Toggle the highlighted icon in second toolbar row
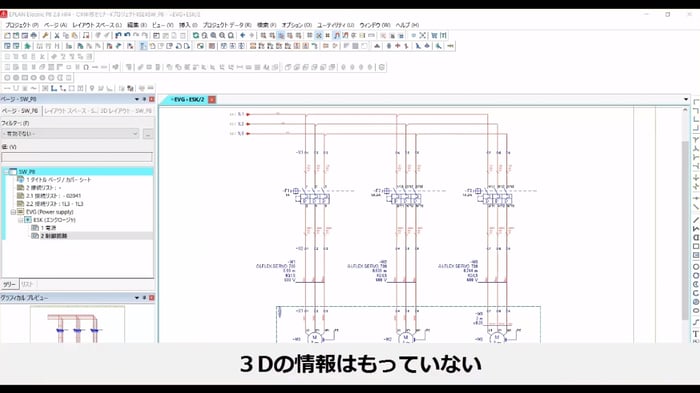700x393 pixels. click(x=142, y=46)
